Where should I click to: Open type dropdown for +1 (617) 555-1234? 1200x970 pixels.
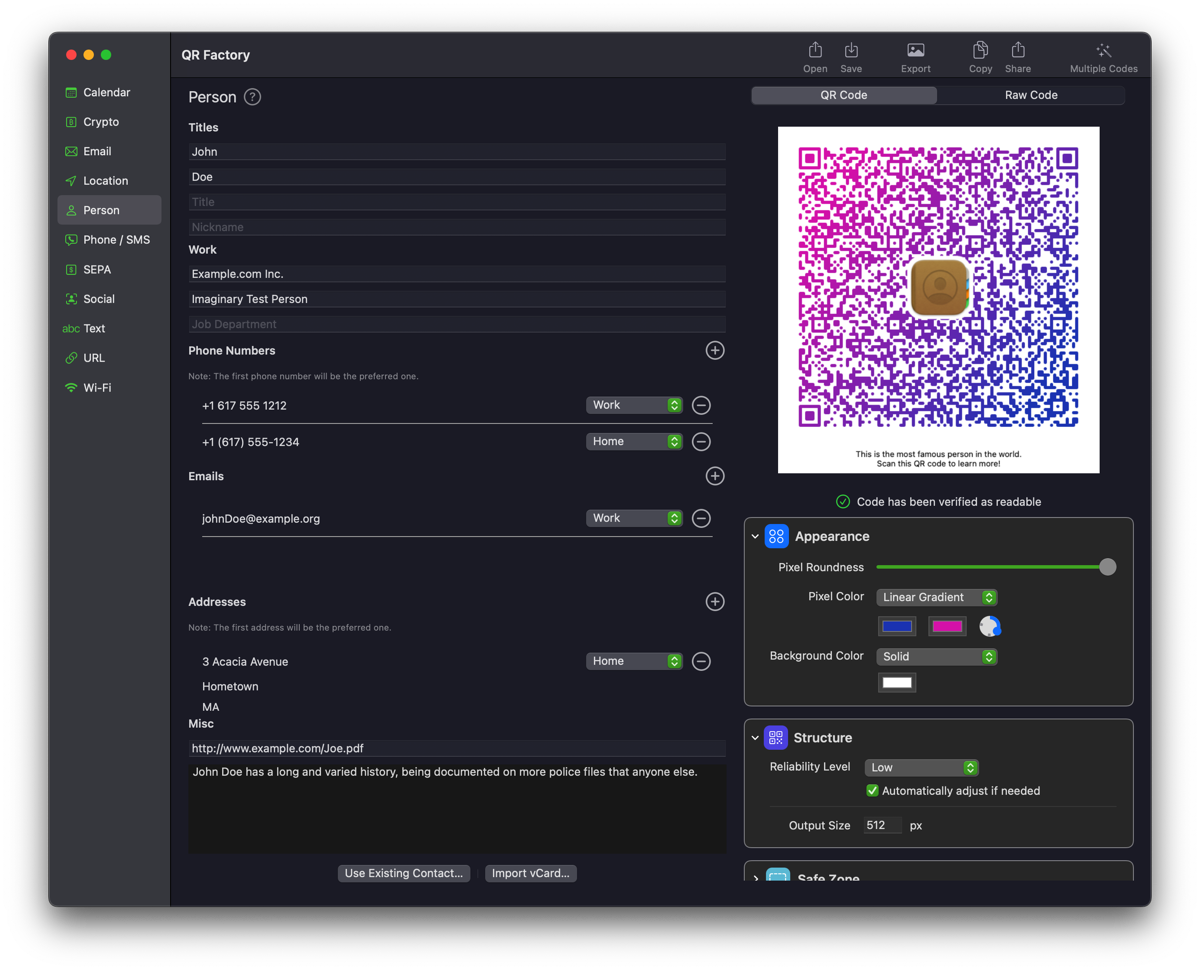(634, 441)
